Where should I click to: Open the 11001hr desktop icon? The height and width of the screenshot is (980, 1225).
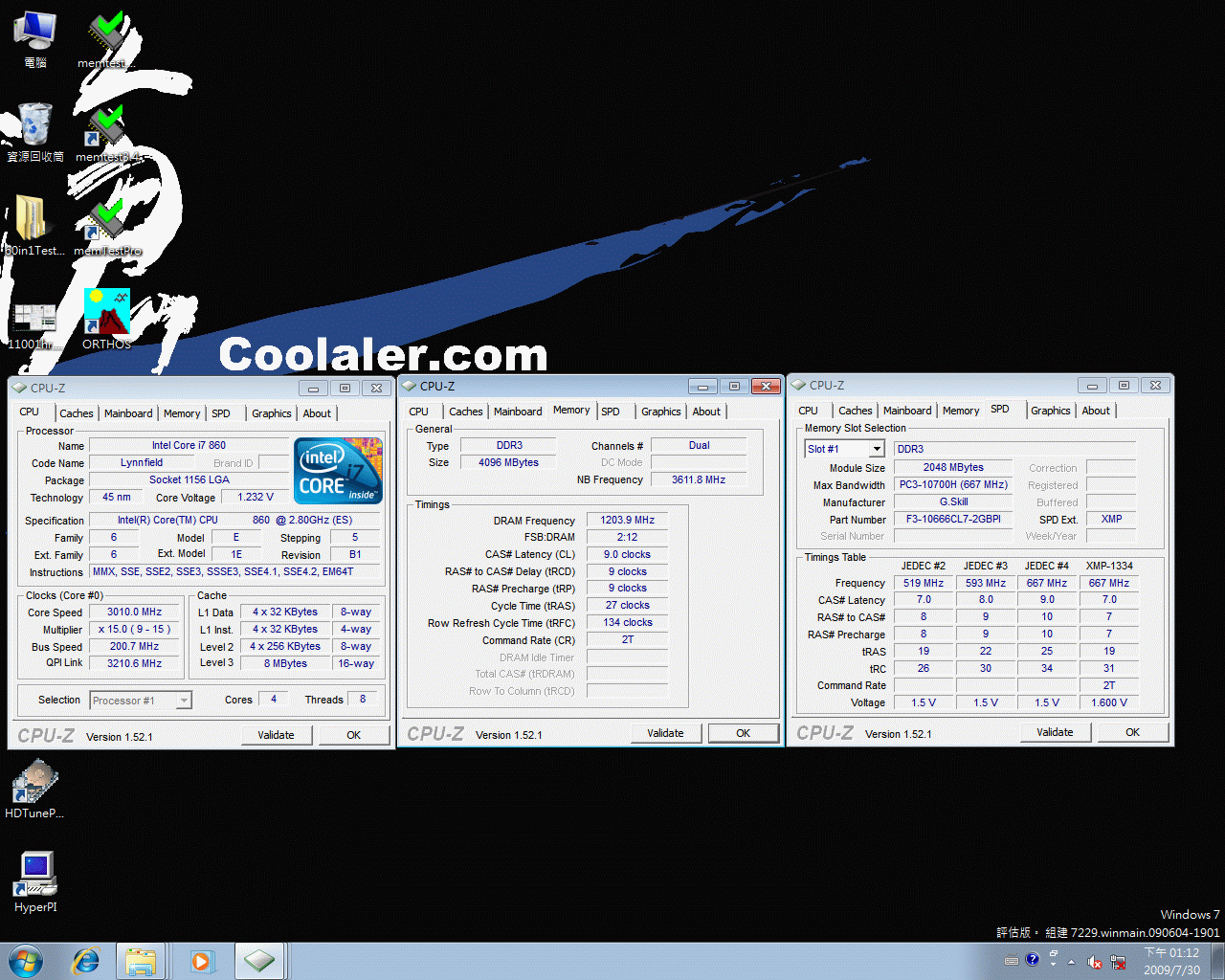[34, 325]
